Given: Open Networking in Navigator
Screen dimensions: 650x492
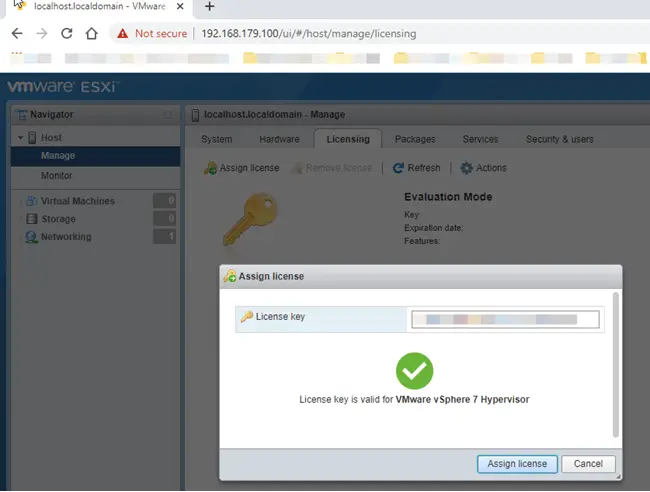Looking at the screenshot, I should (66, 237).
